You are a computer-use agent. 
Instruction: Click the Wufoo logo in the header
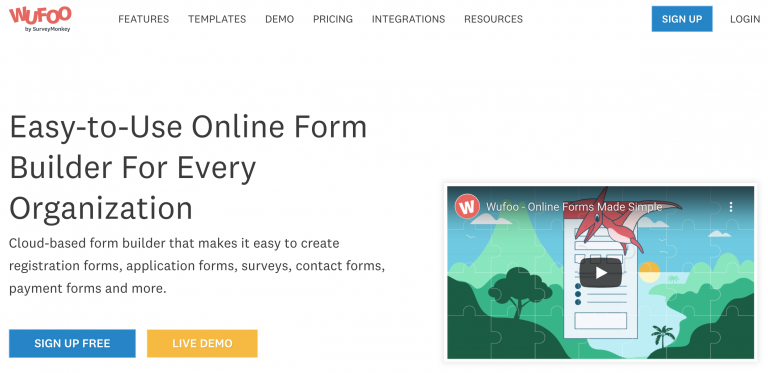pos(40,19)
